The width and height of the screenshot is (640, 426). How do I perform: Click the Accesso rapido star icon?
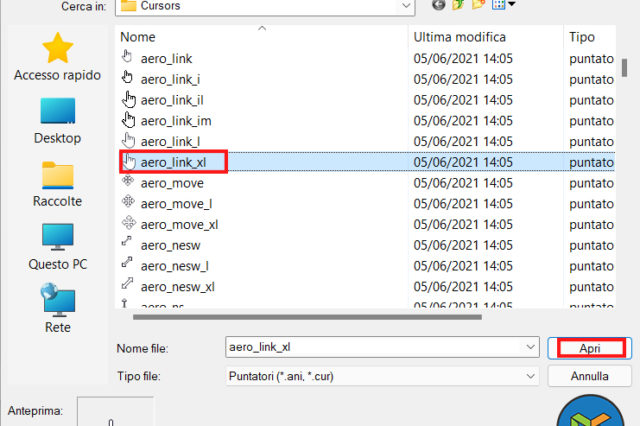click(58, 48)
